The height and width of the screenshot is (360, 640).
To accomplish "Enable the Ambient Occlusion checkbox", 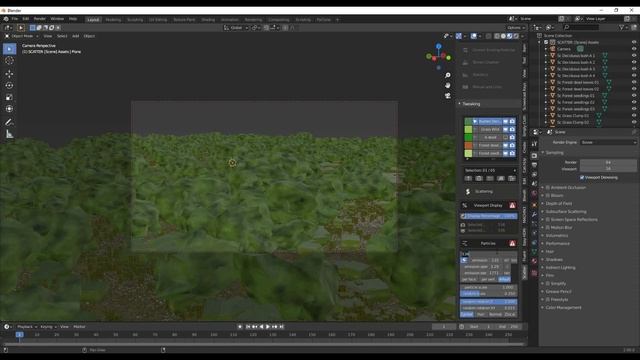I will [548, 188].
